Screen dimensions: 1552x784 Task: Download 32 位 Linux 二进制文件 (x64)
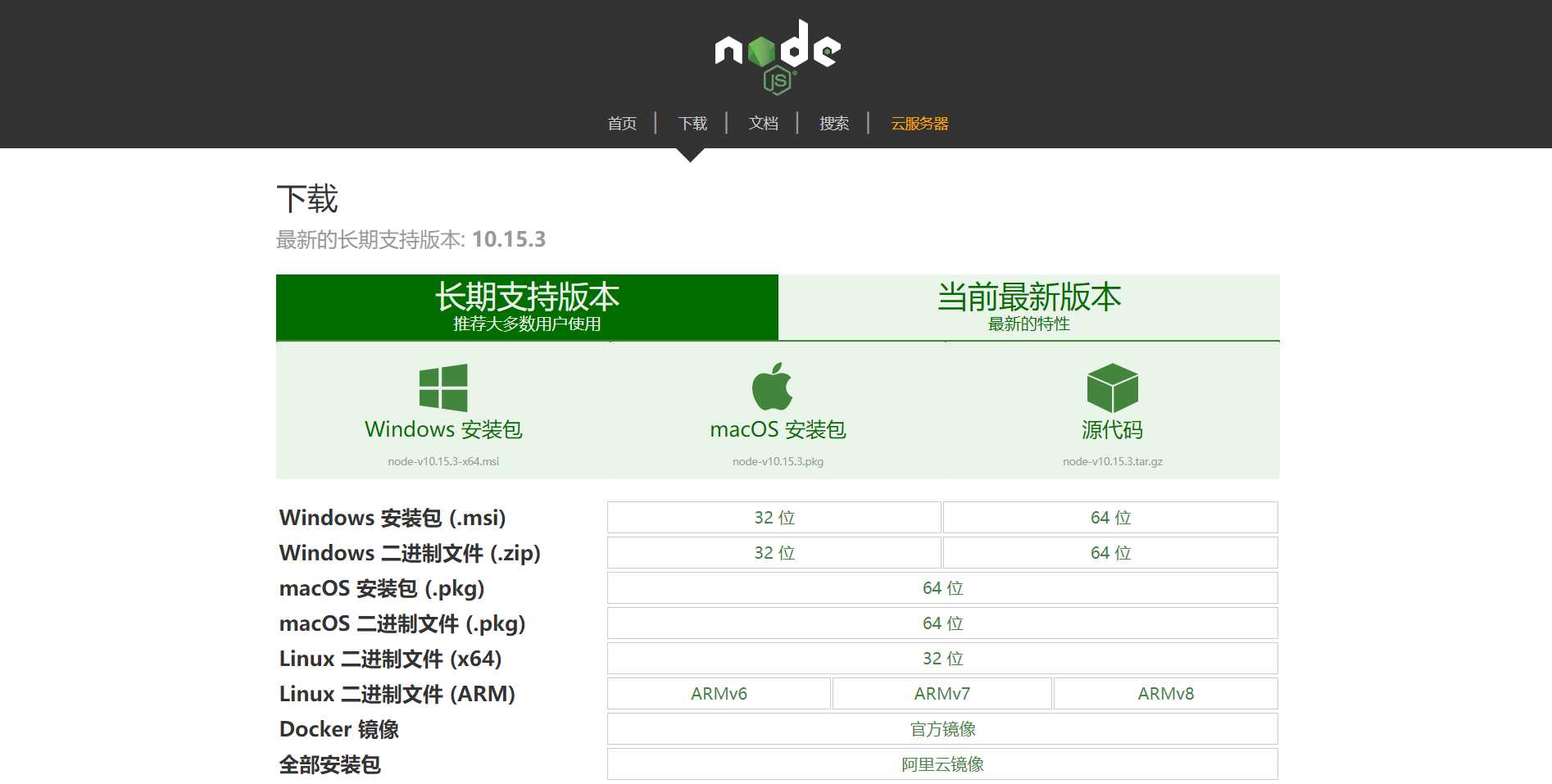tap(942, 659)
